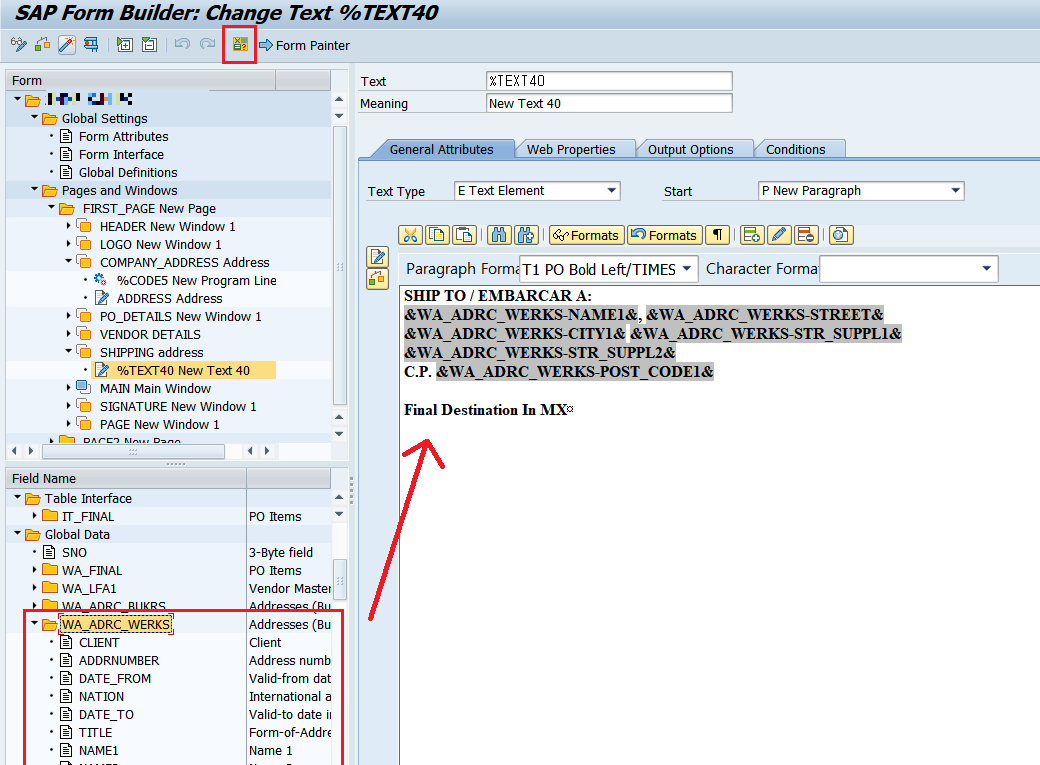The height and width of the screenshot is (765, 1040).
Task: Toggle the Field List on/off icon
Action: [x=239, y=44]
